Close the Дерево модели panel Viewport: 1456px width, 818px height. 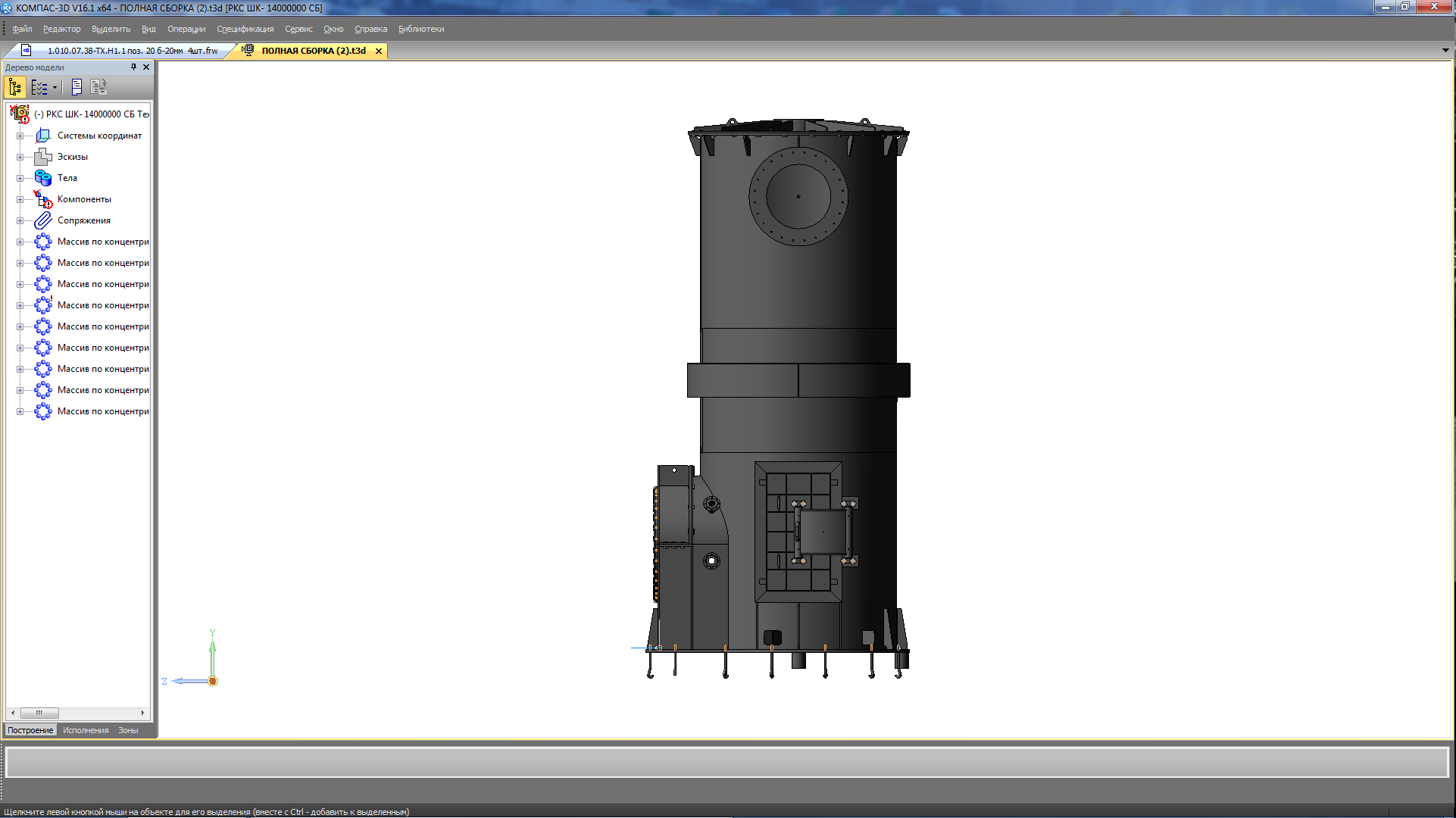click(146, 67)
